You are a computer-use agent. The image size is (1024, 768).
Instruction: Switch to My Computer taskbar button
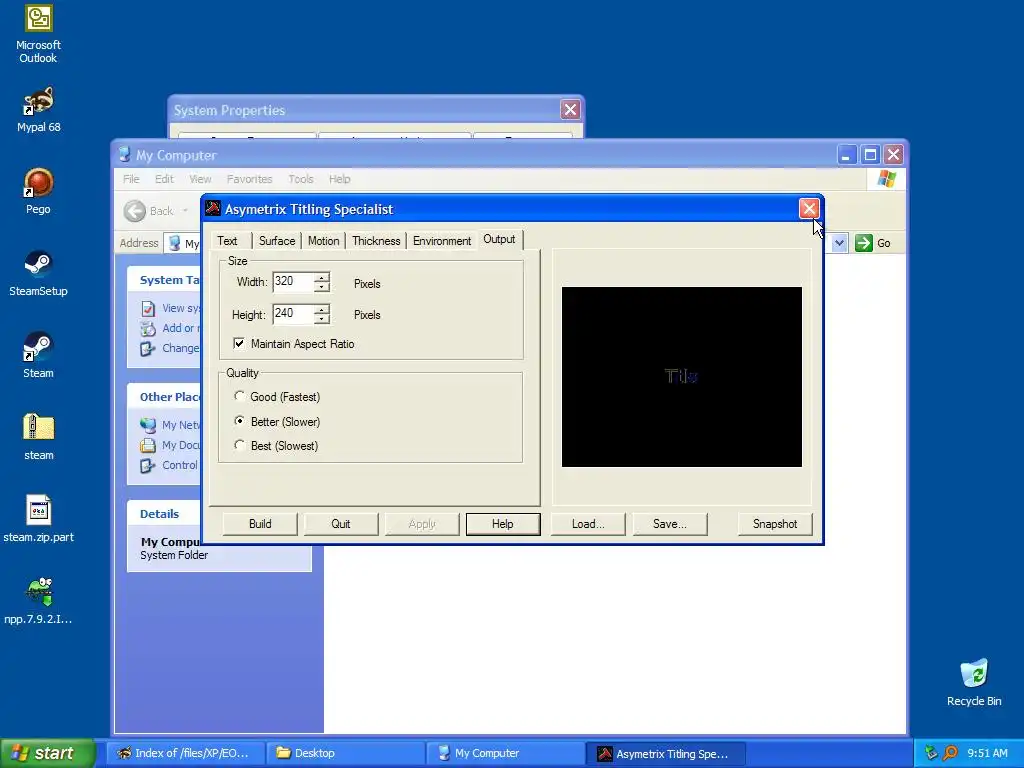[505, 753]
